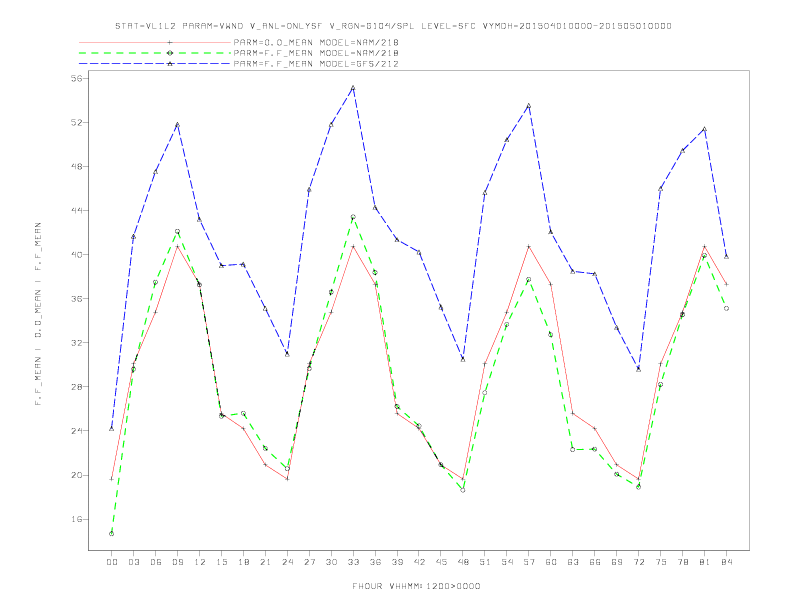
Task: Click y-axis tick value 32
Action: (76, 342)
